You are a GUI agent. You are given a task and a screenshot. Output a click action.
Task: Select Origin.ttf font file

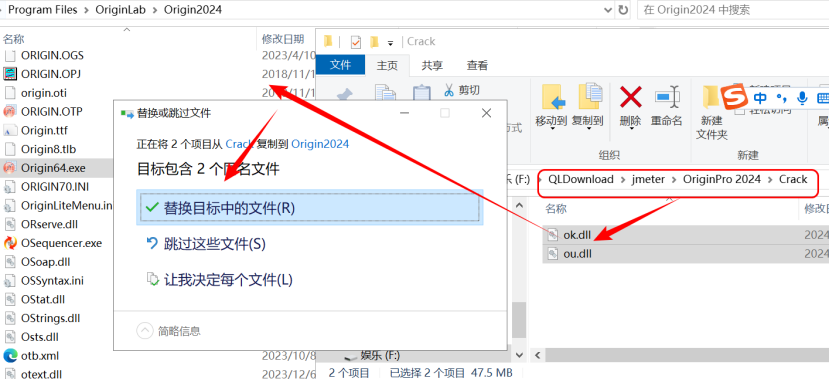coord(44,130)
